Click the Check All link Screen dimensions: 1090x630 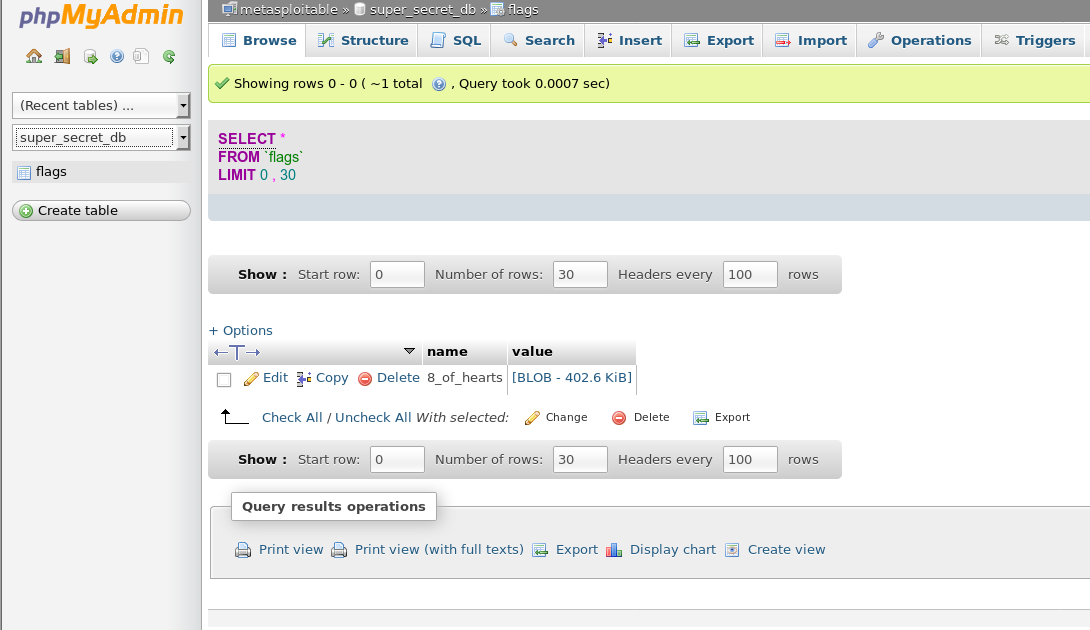[292, 417]
